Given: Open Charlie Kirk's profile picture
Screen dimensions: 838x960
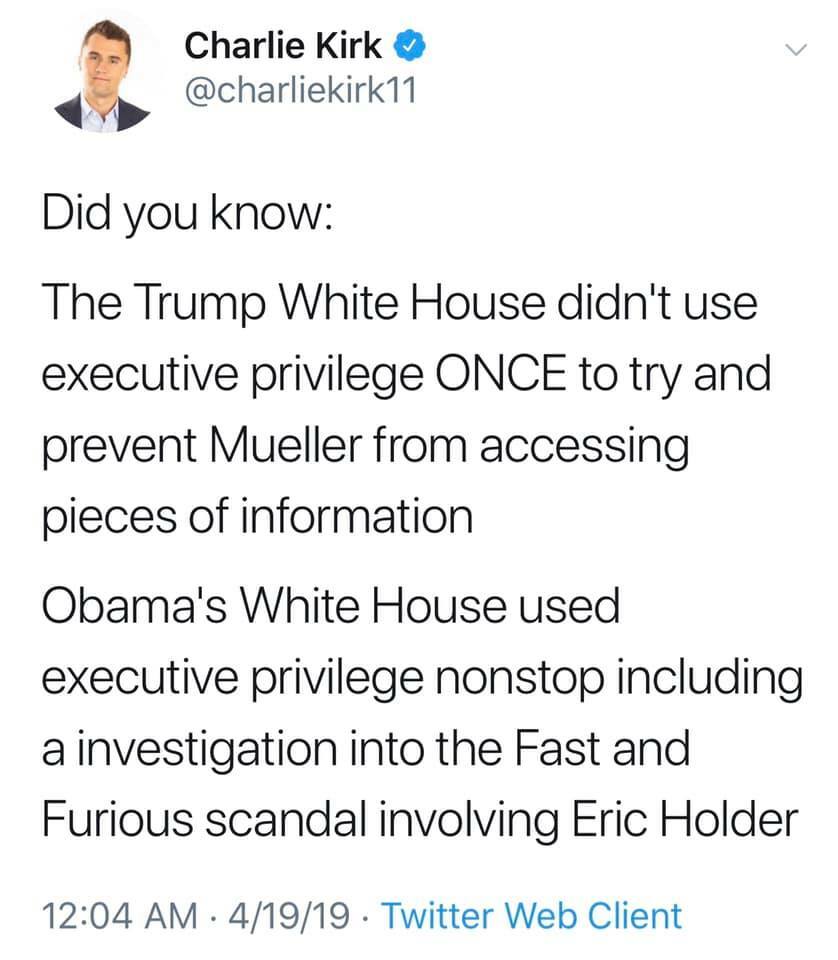Looking at the screenshot, I should pos(102,75).
